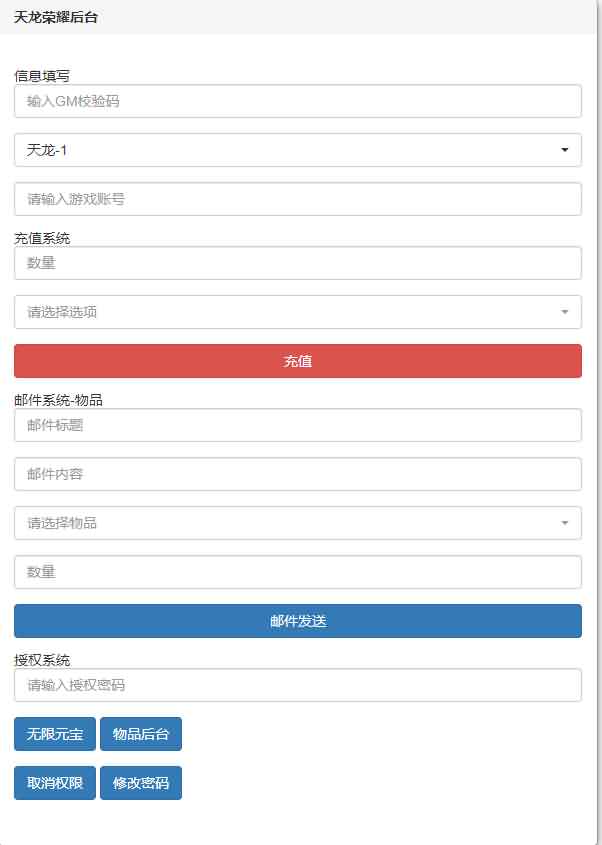Focus the 数量 field under 充值系统
The image size is (602, 845).
coord(297,263)
